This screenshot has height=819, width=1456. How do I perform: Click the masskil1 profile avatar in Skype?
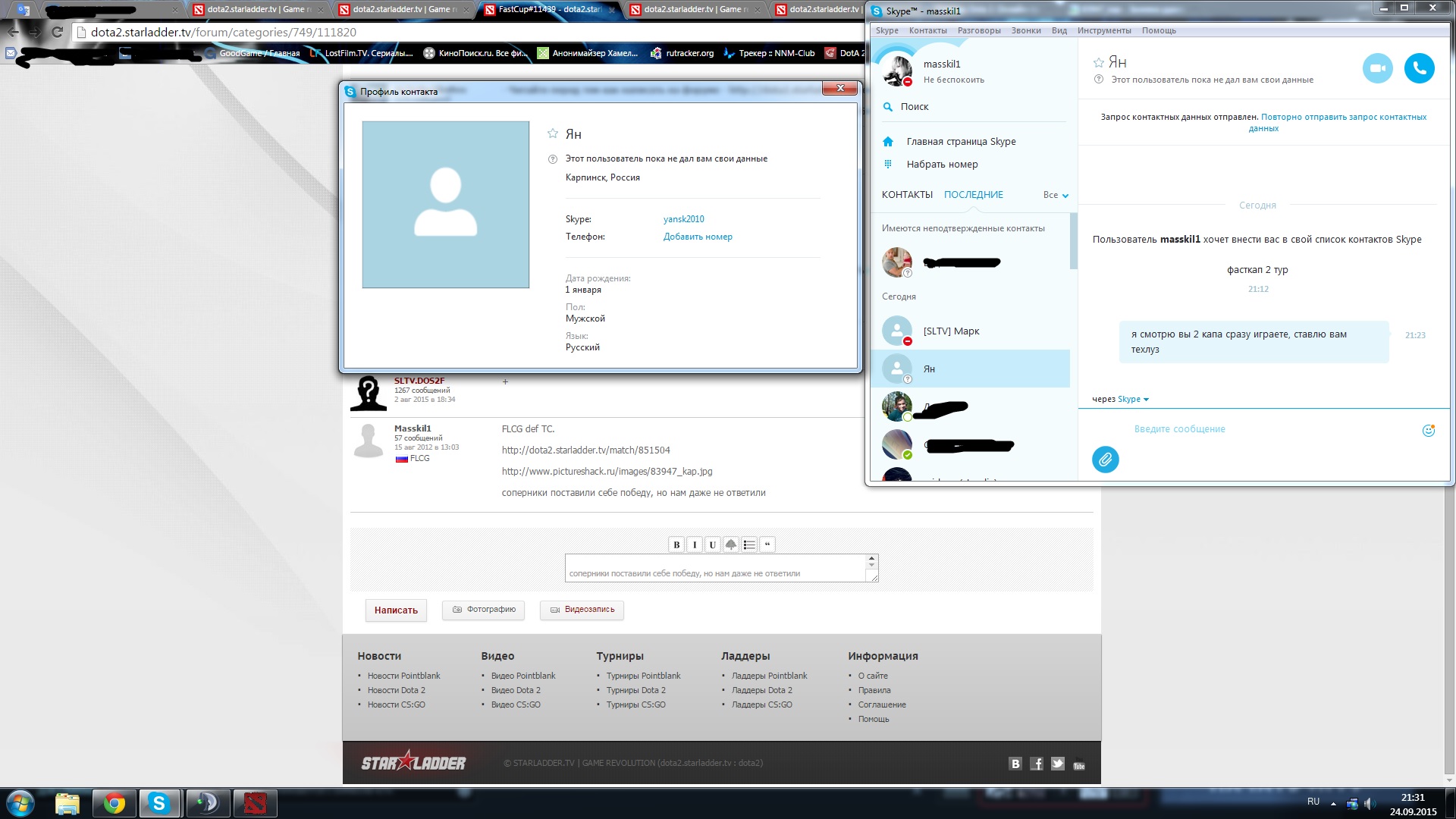click(x=897, y=71)
